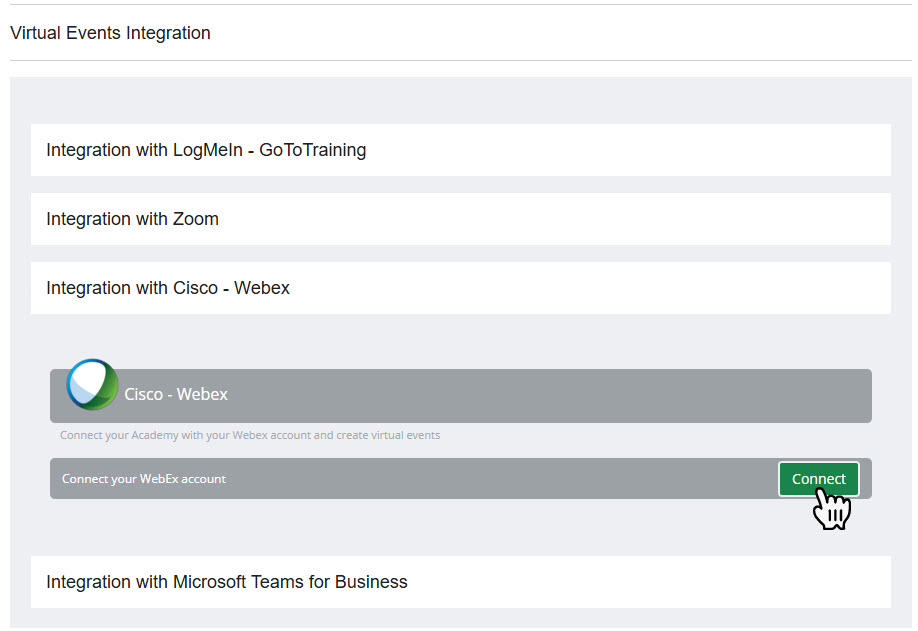Expand the Integration with Zoom section

point(132,219)
